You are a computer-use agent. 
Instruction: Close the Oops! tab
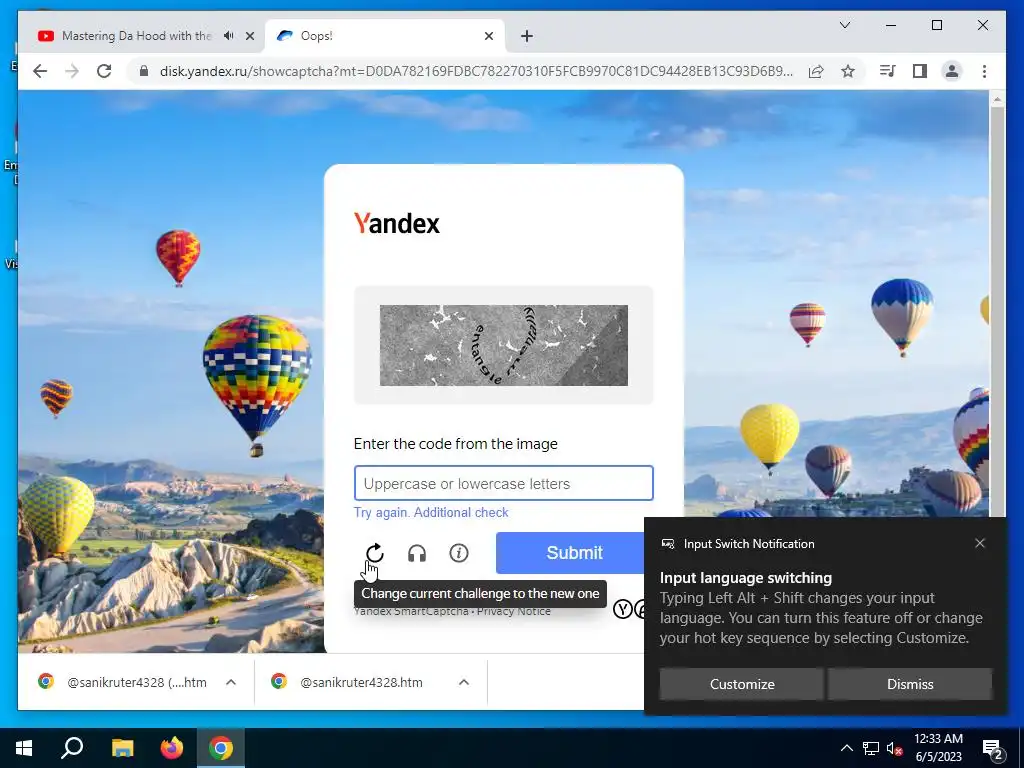488,36
